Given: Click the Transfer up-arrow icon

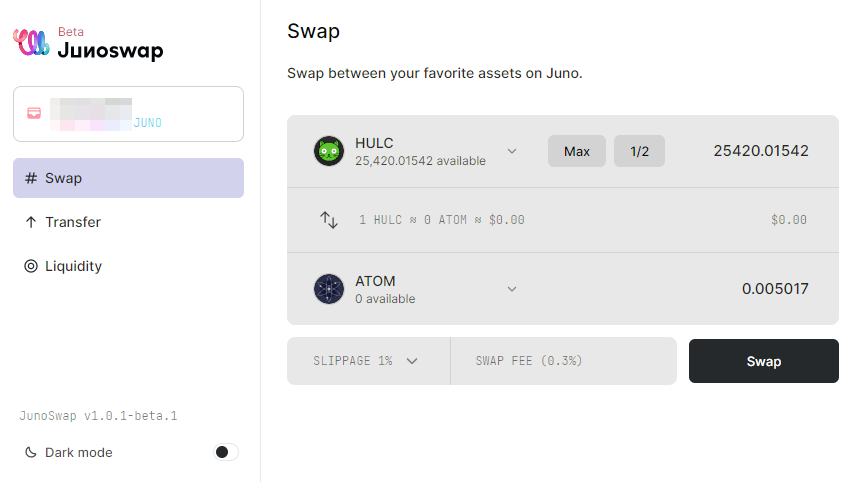Looking at the screenshot, I should point(31,222).
